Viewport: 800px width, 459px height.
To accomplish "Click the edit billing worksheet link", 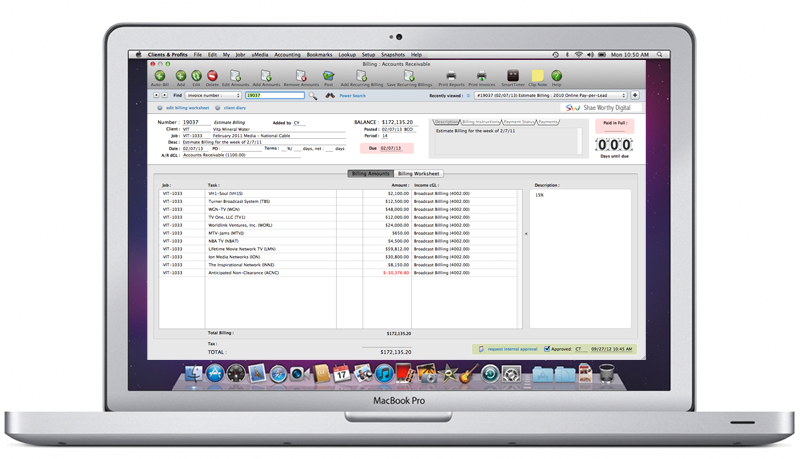I will tap(187, 107).
